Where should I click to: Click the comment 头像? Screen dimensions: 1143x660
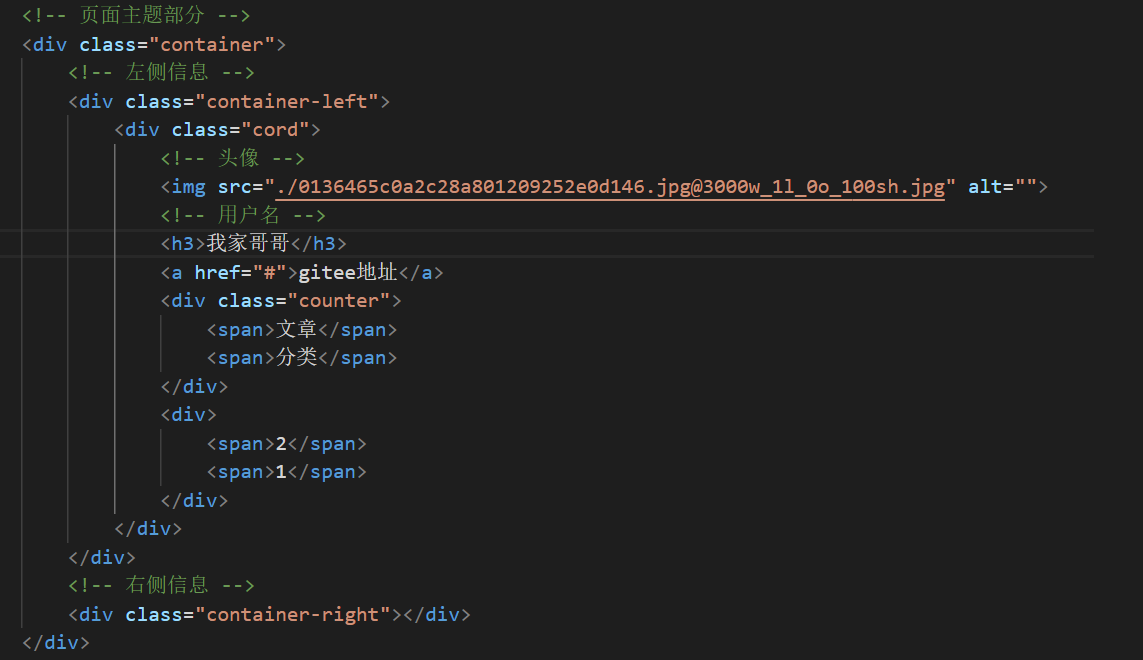click(x=233, y=158)
